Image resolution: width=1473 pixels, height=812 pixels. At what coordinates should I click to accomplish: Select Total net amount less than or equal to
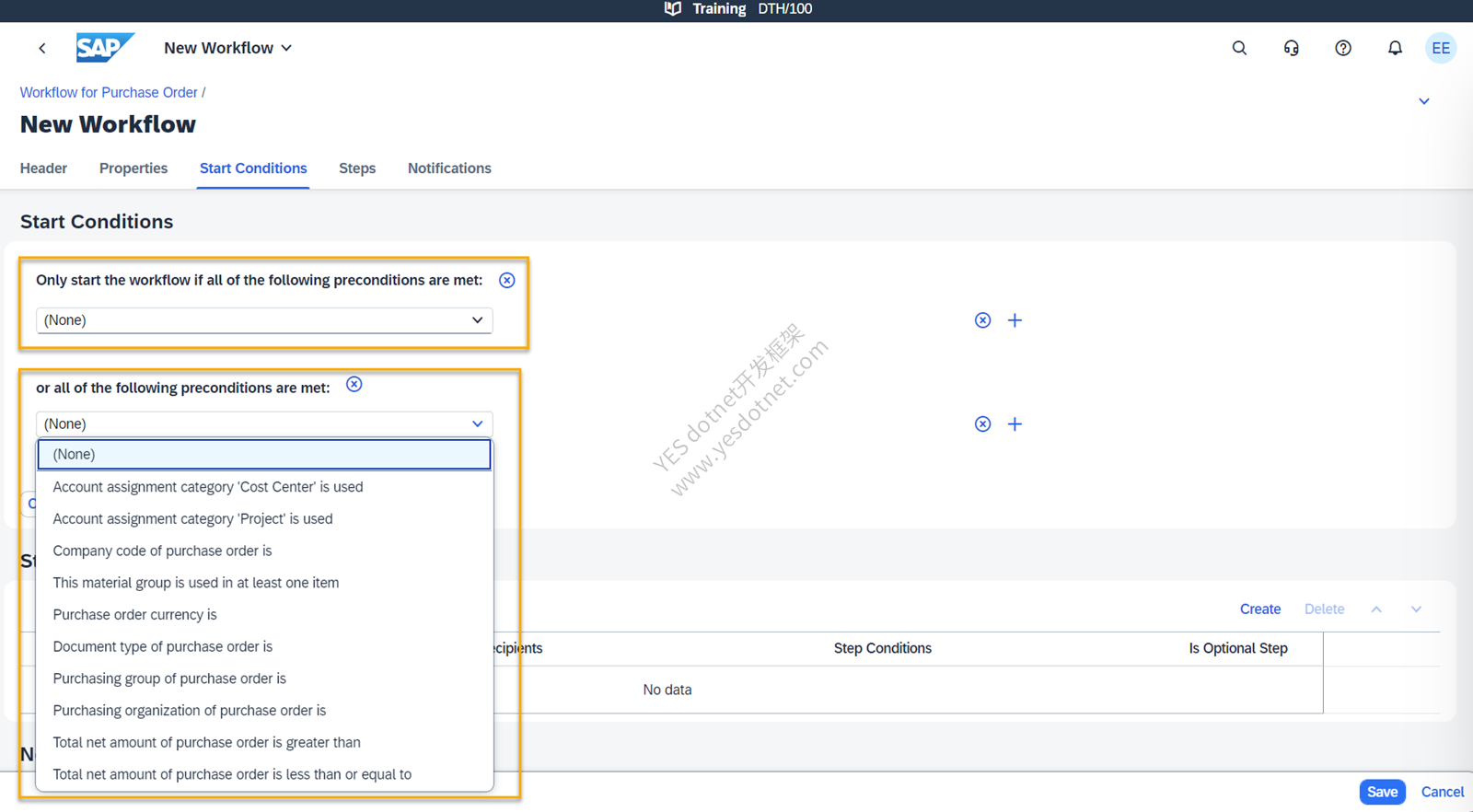point(264,774)
